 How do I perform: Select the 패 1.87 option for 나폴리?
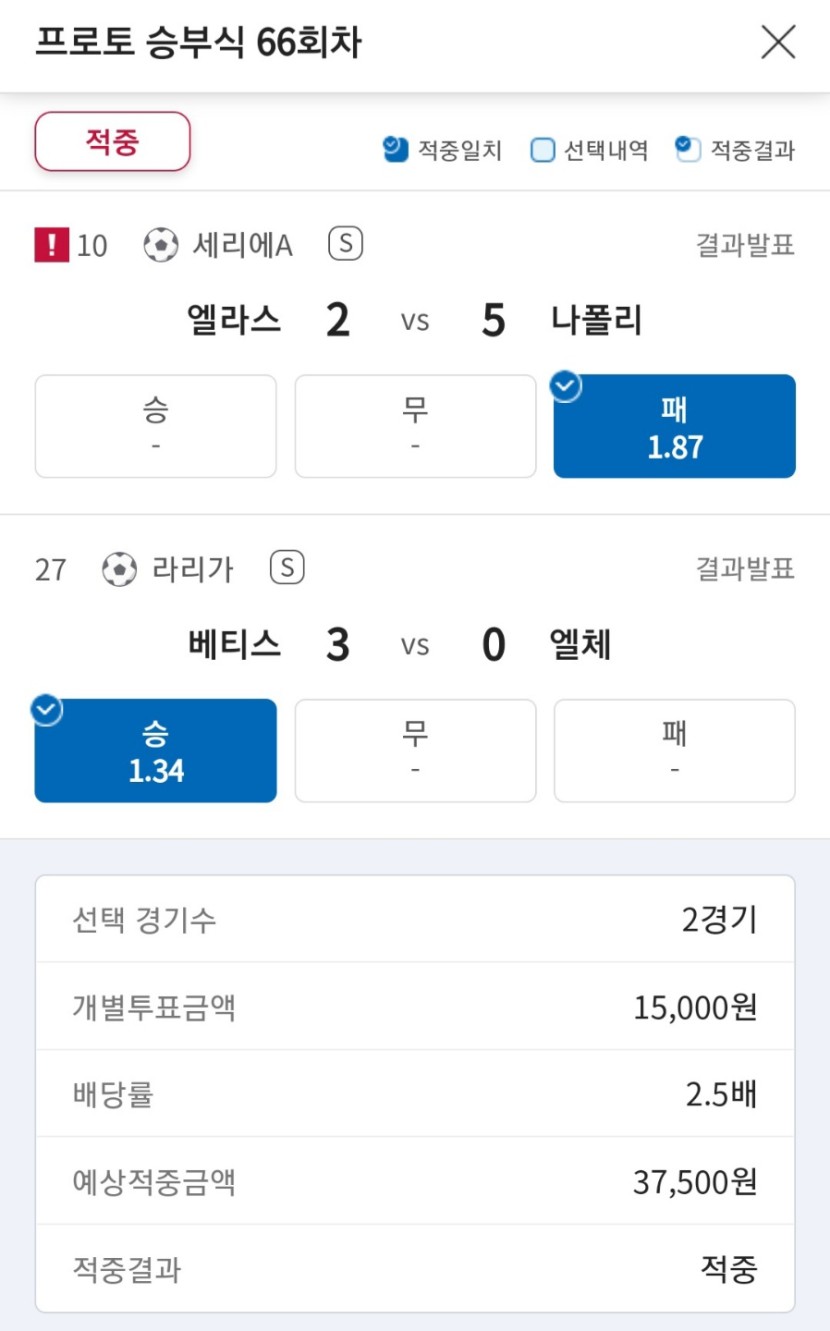pyautogui.click(x=675, y=426)
